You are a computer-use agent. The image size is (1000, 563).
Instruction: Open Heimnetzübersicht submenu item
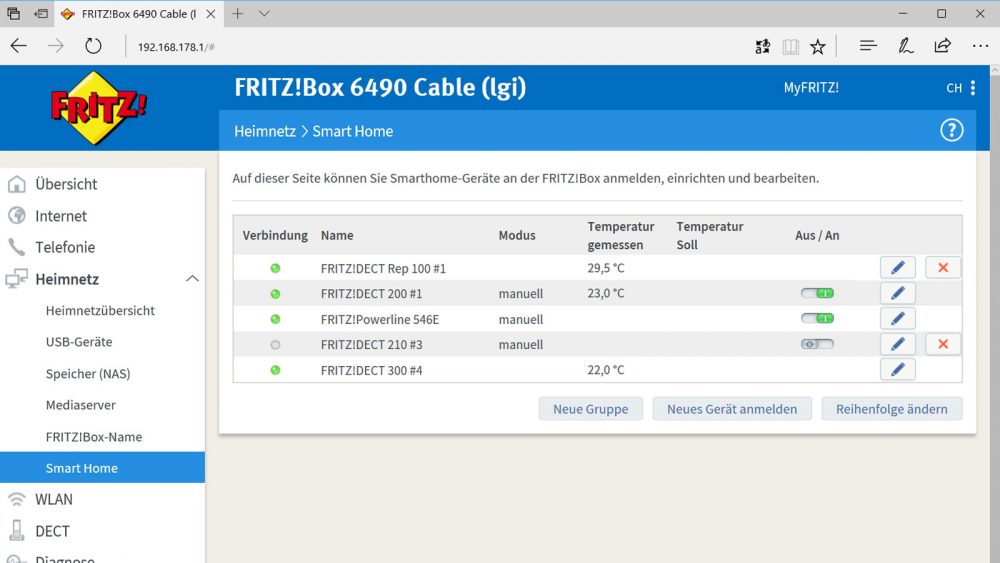[x=102, y=311]
